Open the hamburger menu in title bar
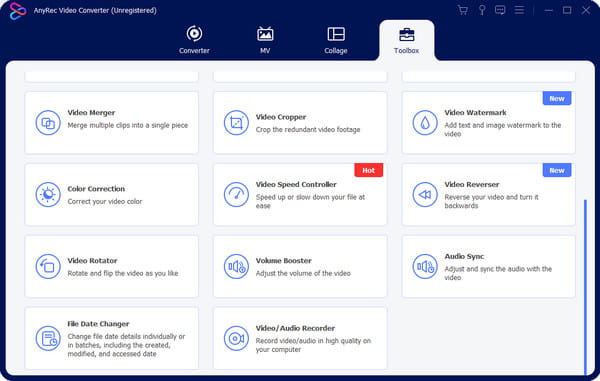The height and width of the screenshot is (381, 600). (x=519, y=10)
